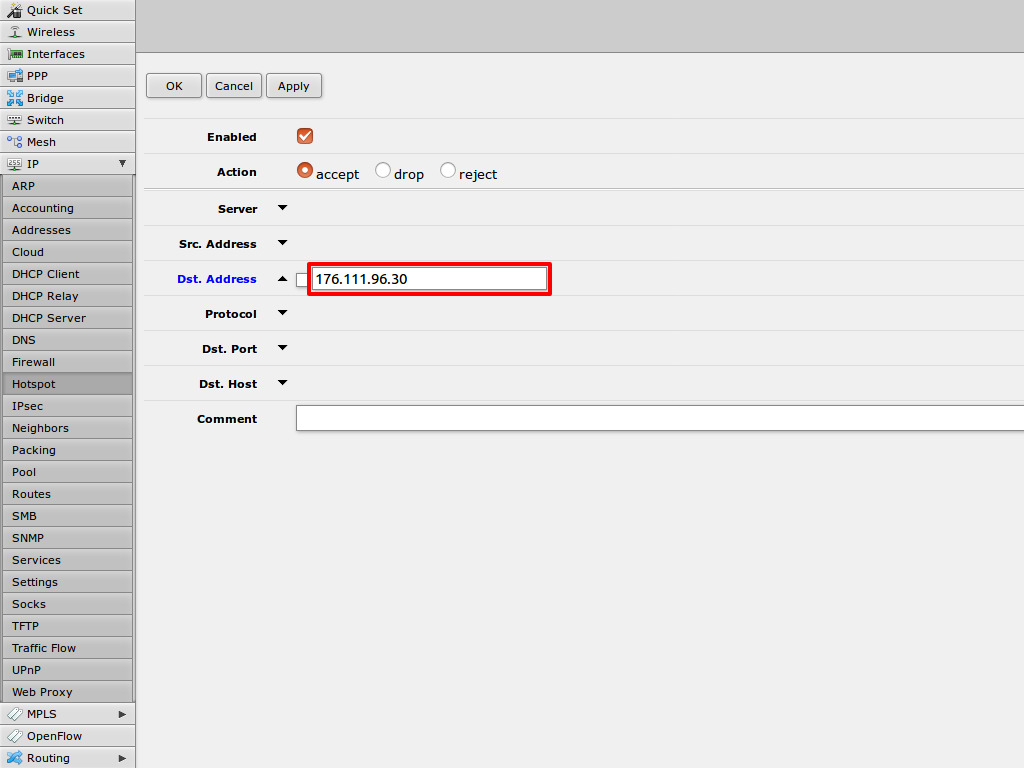
Task: Open Switch using its sidebar icon
Action: (14, 120)
